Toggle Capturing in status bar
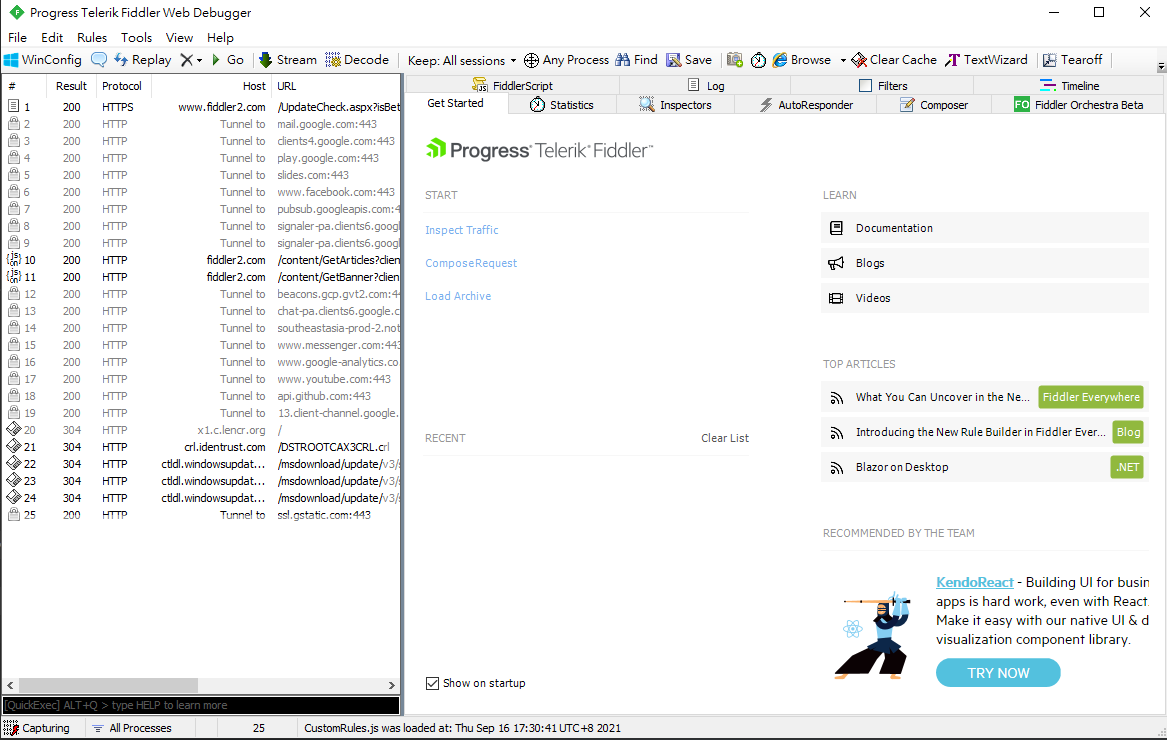Viewport: 1167px width, 740px height. 37,728
